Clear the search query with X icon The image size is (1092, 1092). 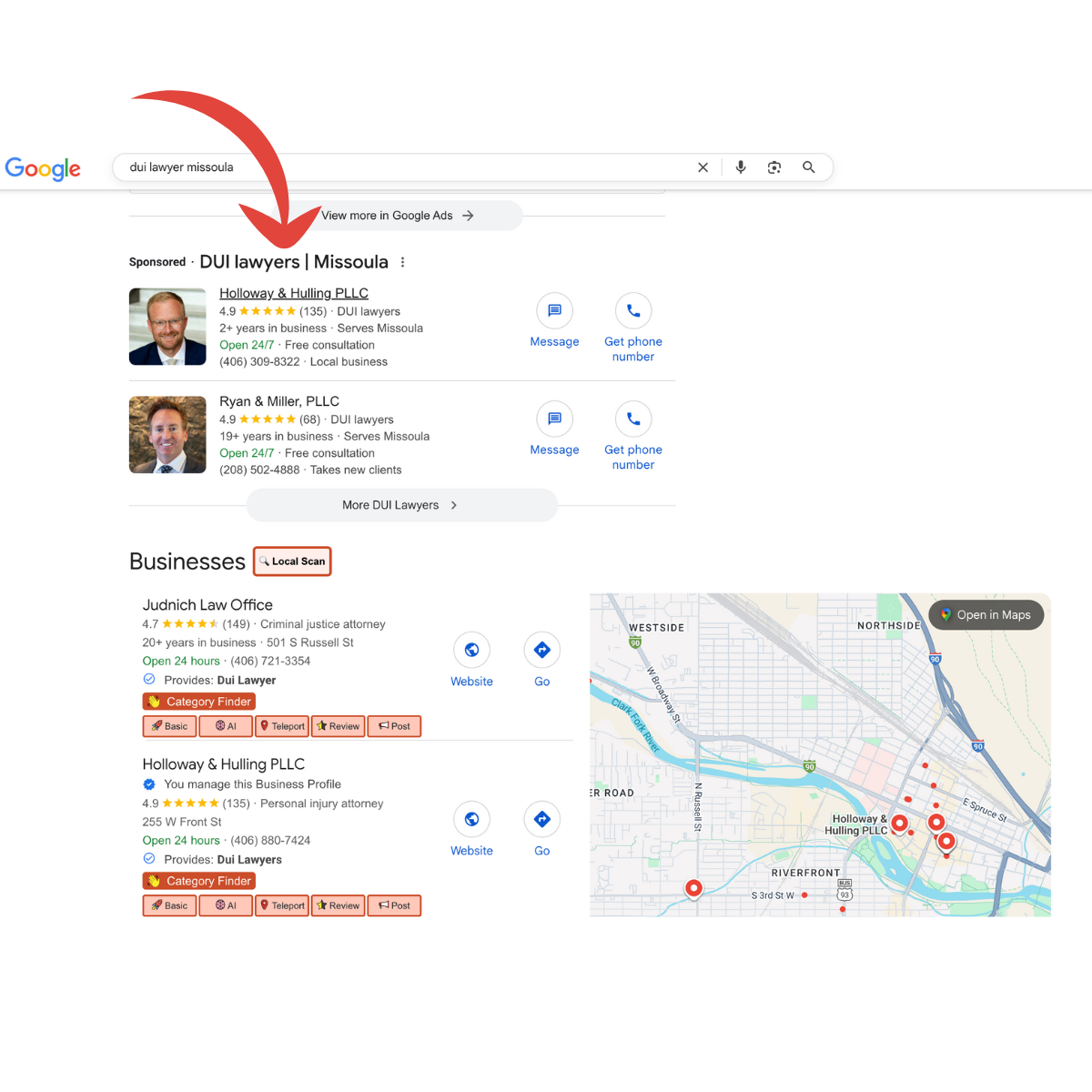[x=703, y=167]
